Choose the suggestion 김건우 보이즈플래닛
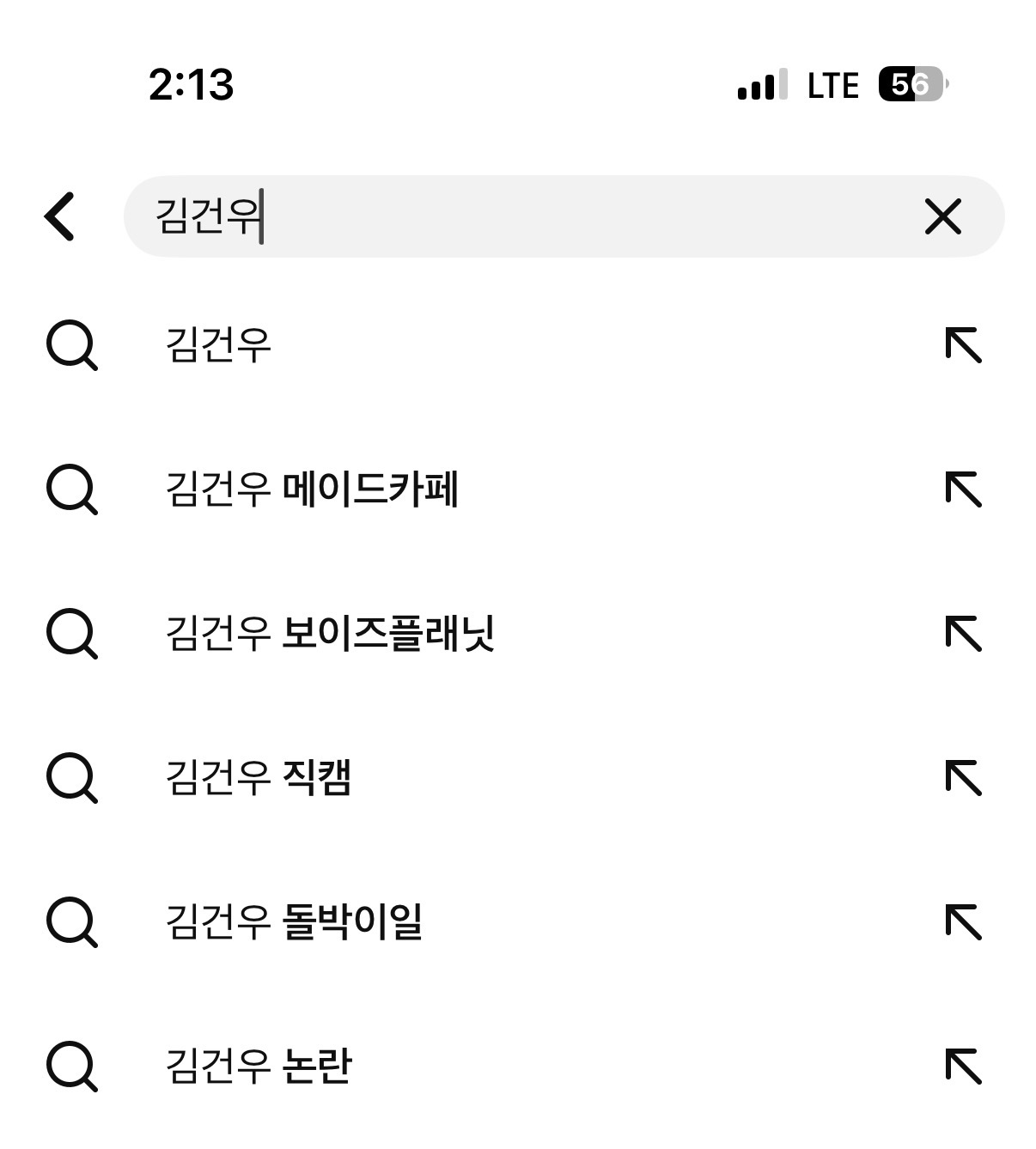The width and height of the screenshot is (1036, 1149). point(330,634)
